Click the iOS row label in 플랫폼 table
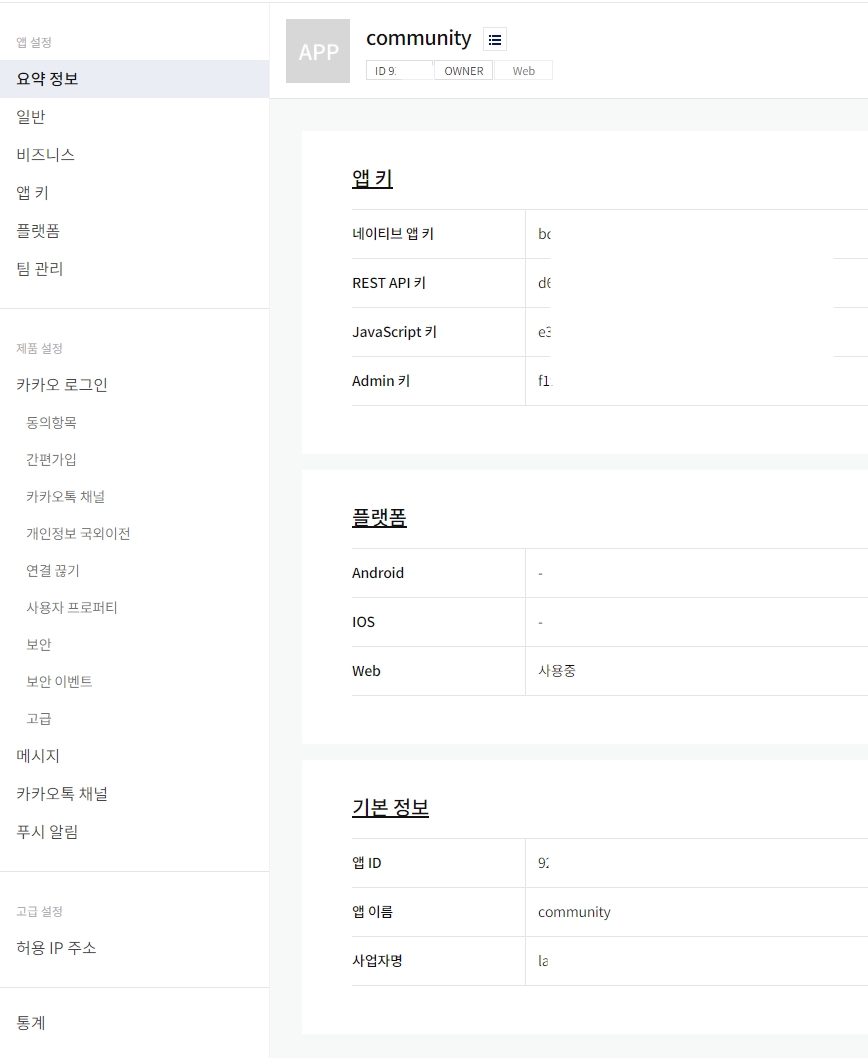The width and height of the screenshot is (868, 1058). click(363, 622)
